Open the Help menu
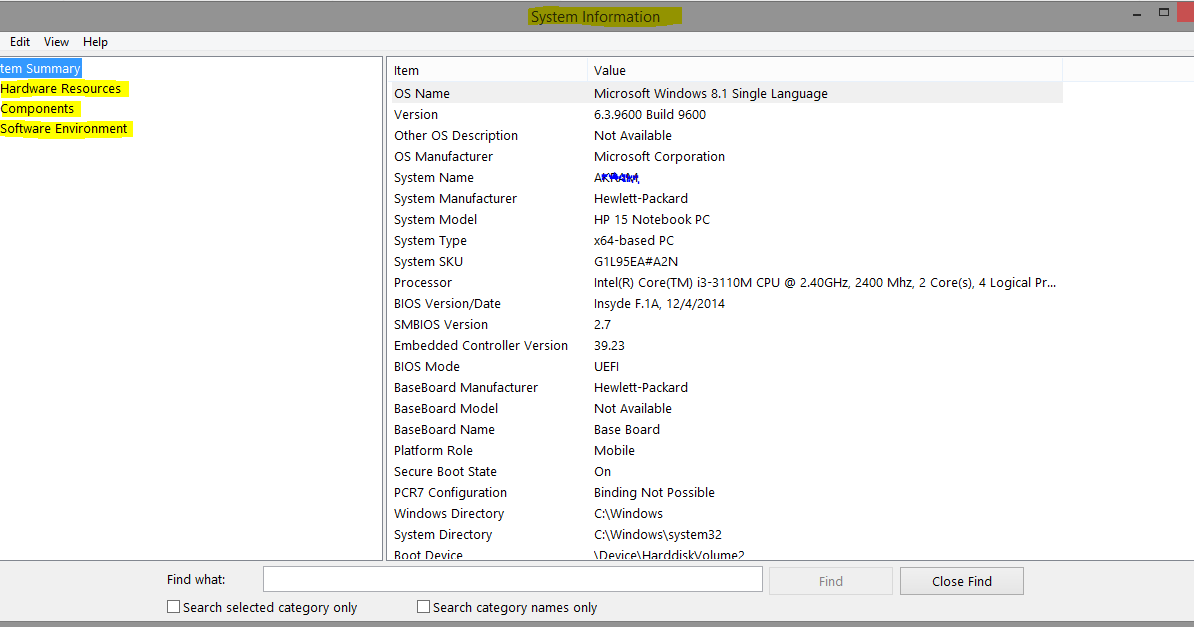This screenshot has height=627, width=1194. (95, 42)
